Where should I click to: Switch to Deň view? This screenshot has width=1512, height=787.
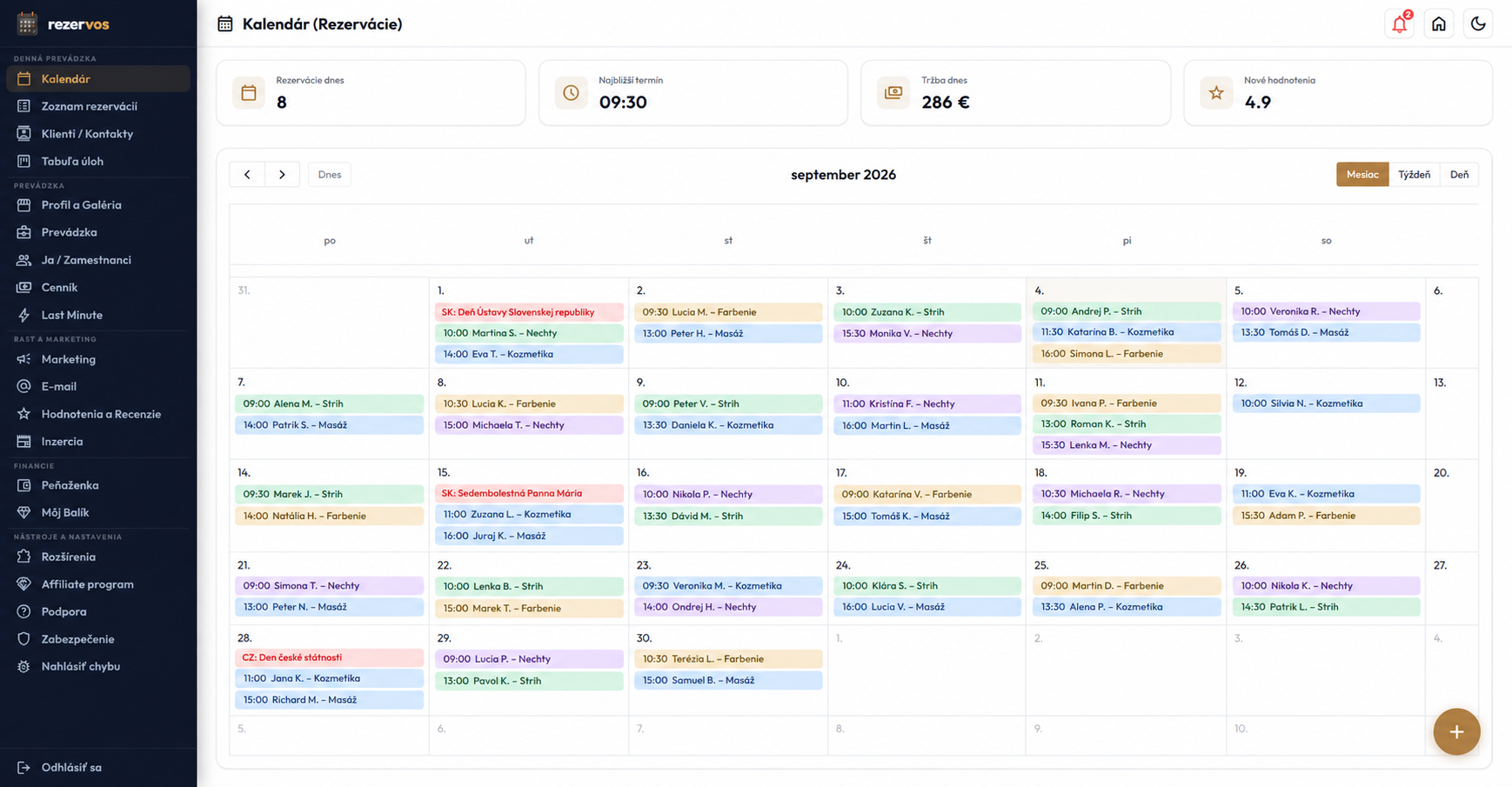[1459, 175]
